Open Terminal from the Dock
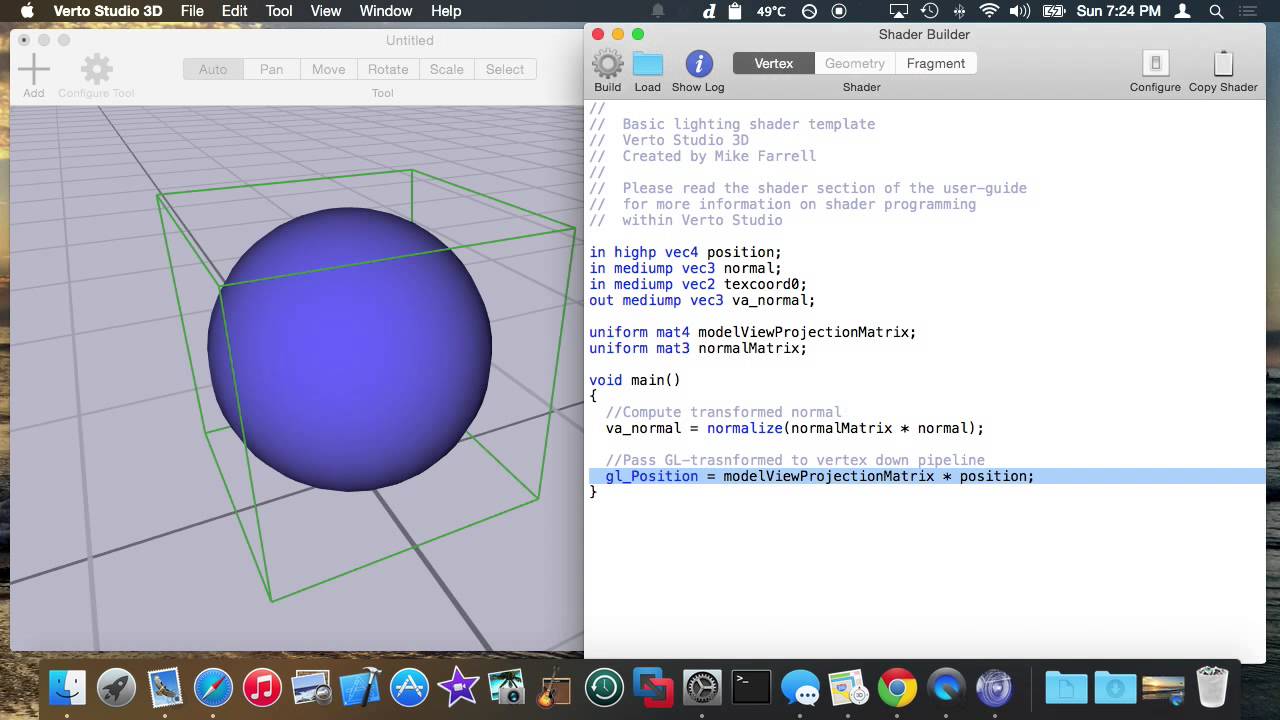Viewport: 1280px width, 720px height. click(751, 688)
